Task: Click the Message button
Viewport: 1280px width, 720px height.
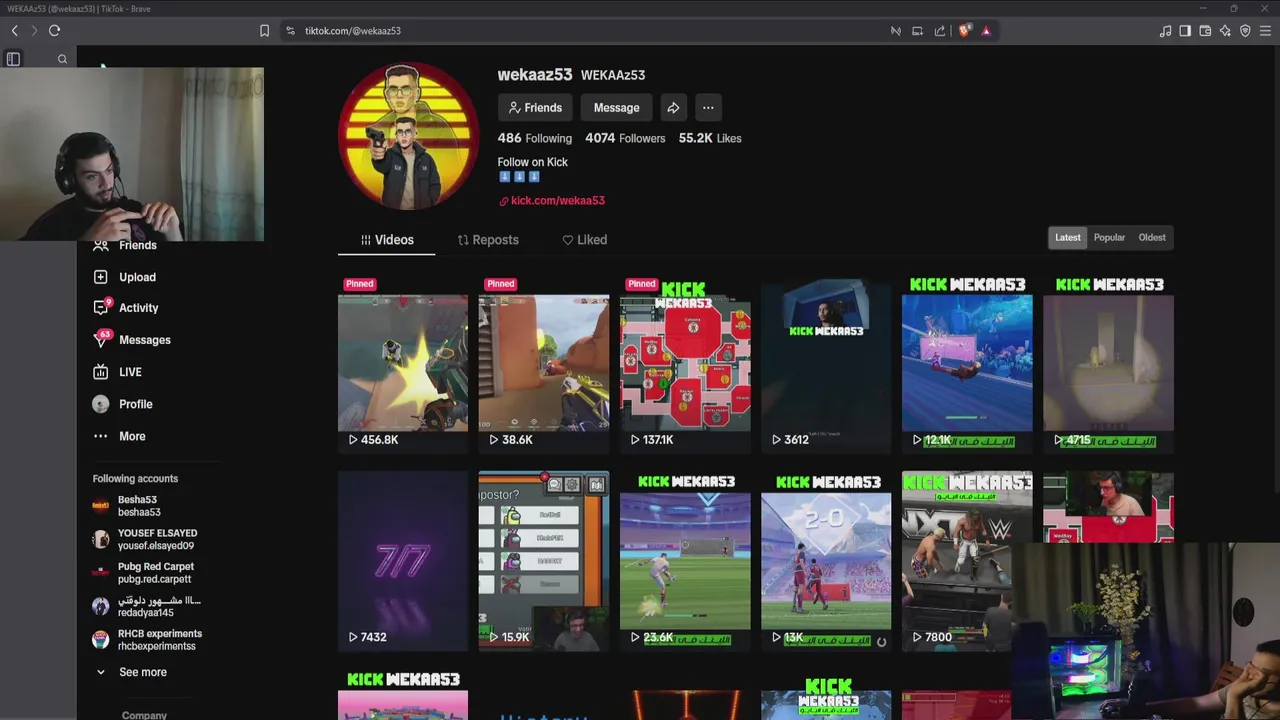Action: [616, 108]
